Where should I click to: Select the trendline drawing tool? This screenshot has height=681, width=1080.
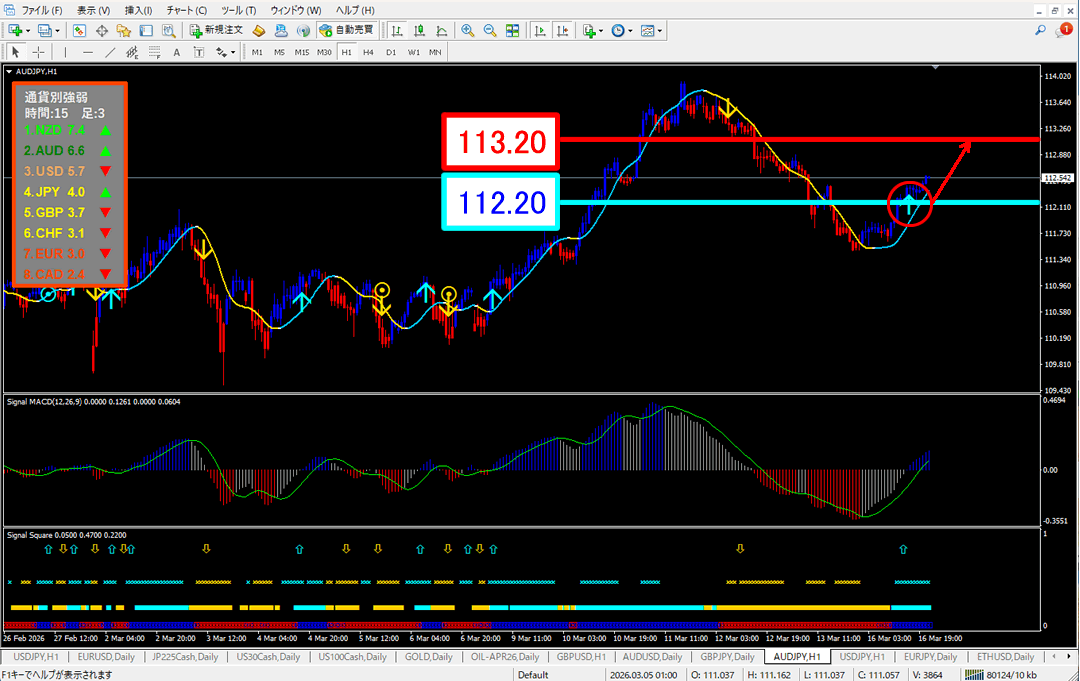click(x=110, y=52)
